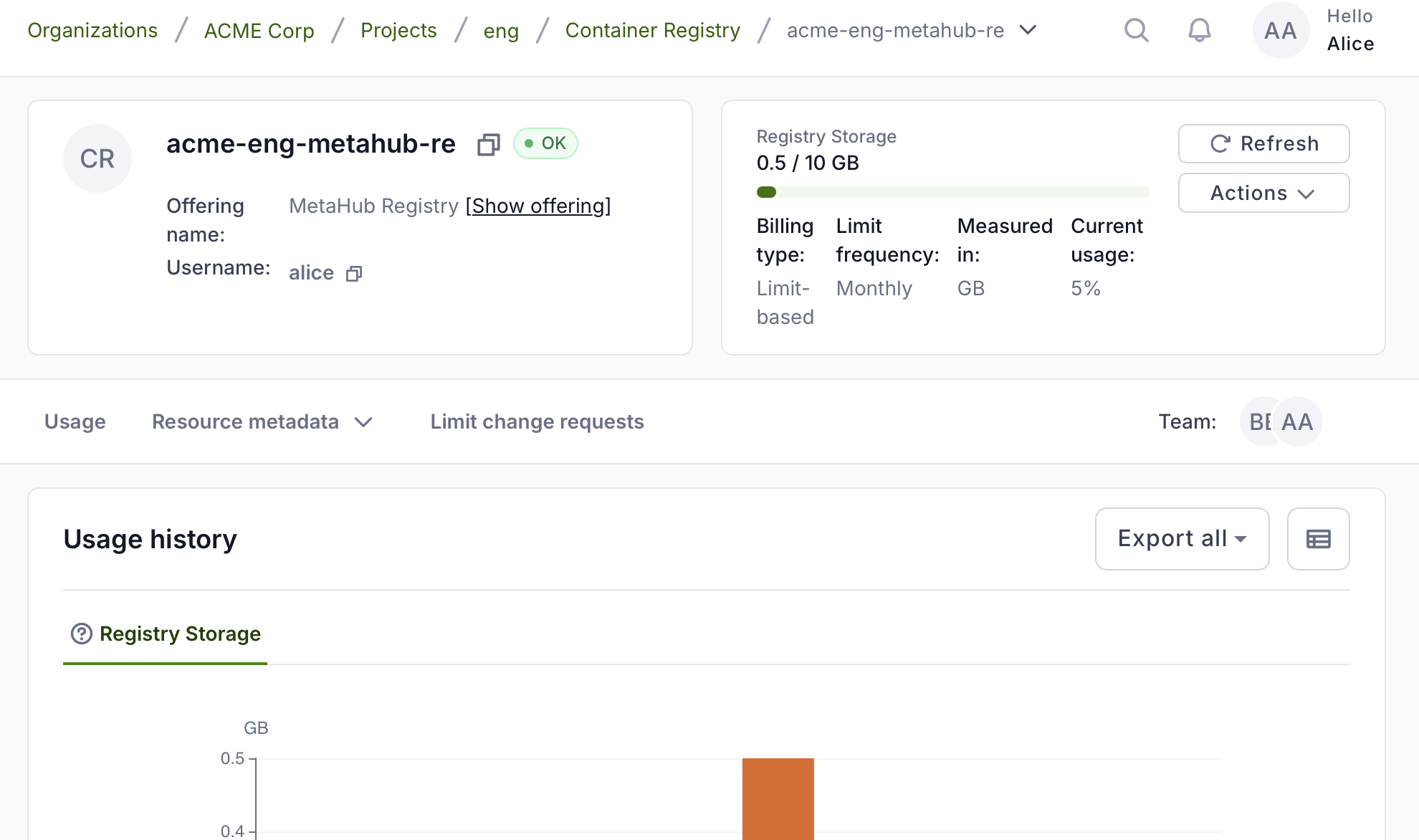
Task: Open the Actions dropdown
Action: pyautogui.click(x=1264, y=193)
